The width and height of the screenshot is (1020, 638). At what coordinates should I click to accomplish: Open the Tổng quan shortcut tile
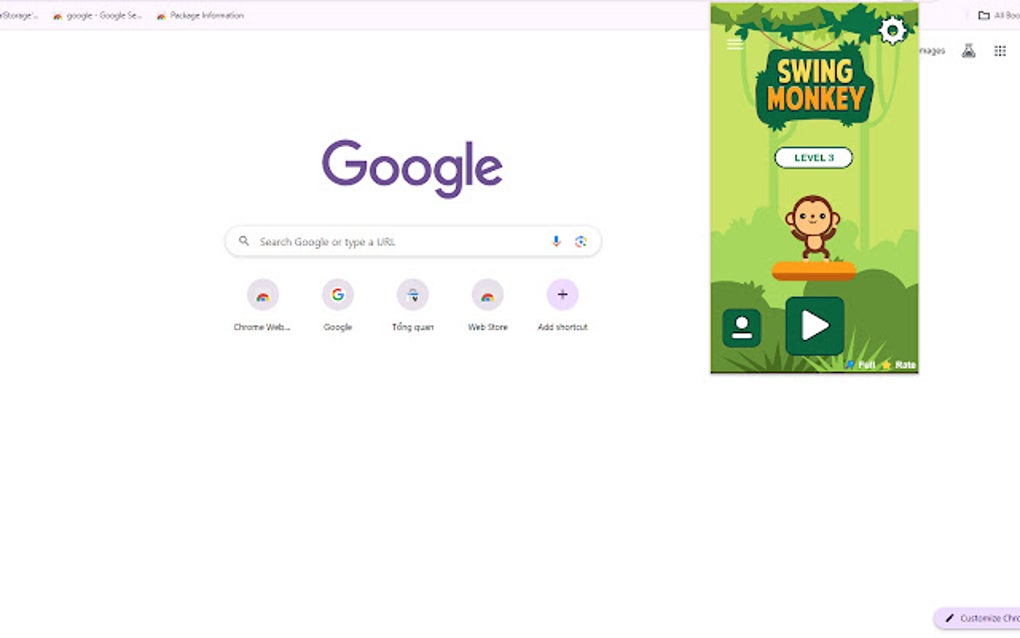(412, 305)
